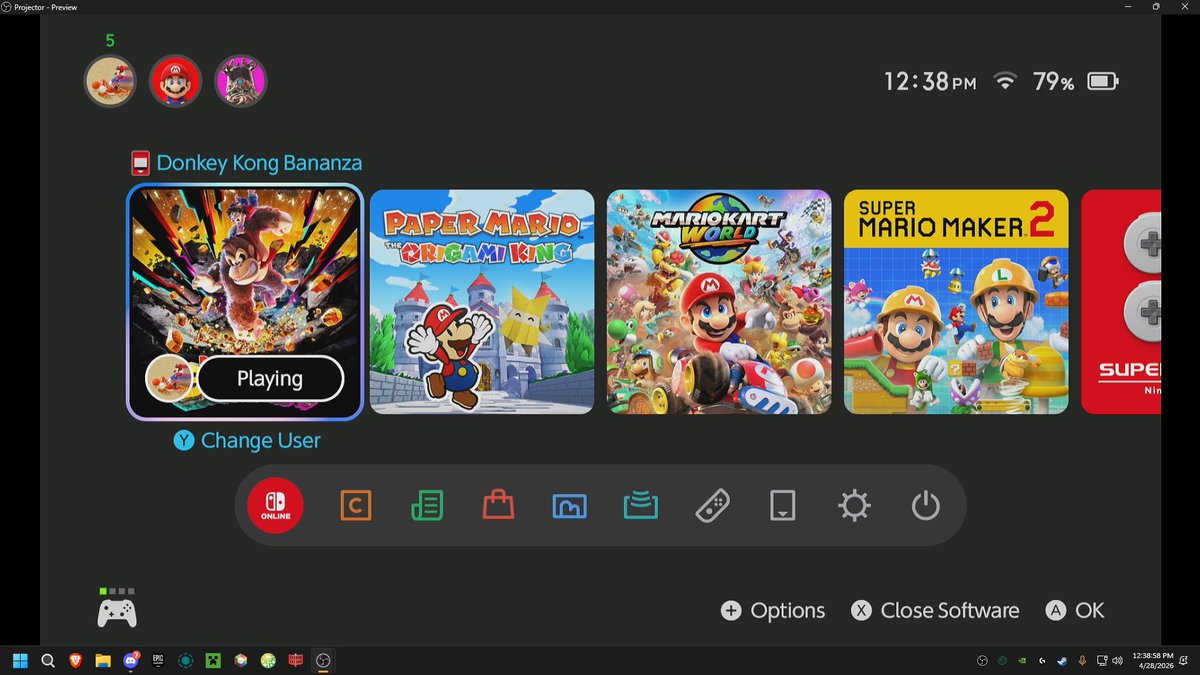Click the Donkey Kong Bananza title text
The image size is (1200, 675).
(x=259, y=163)
